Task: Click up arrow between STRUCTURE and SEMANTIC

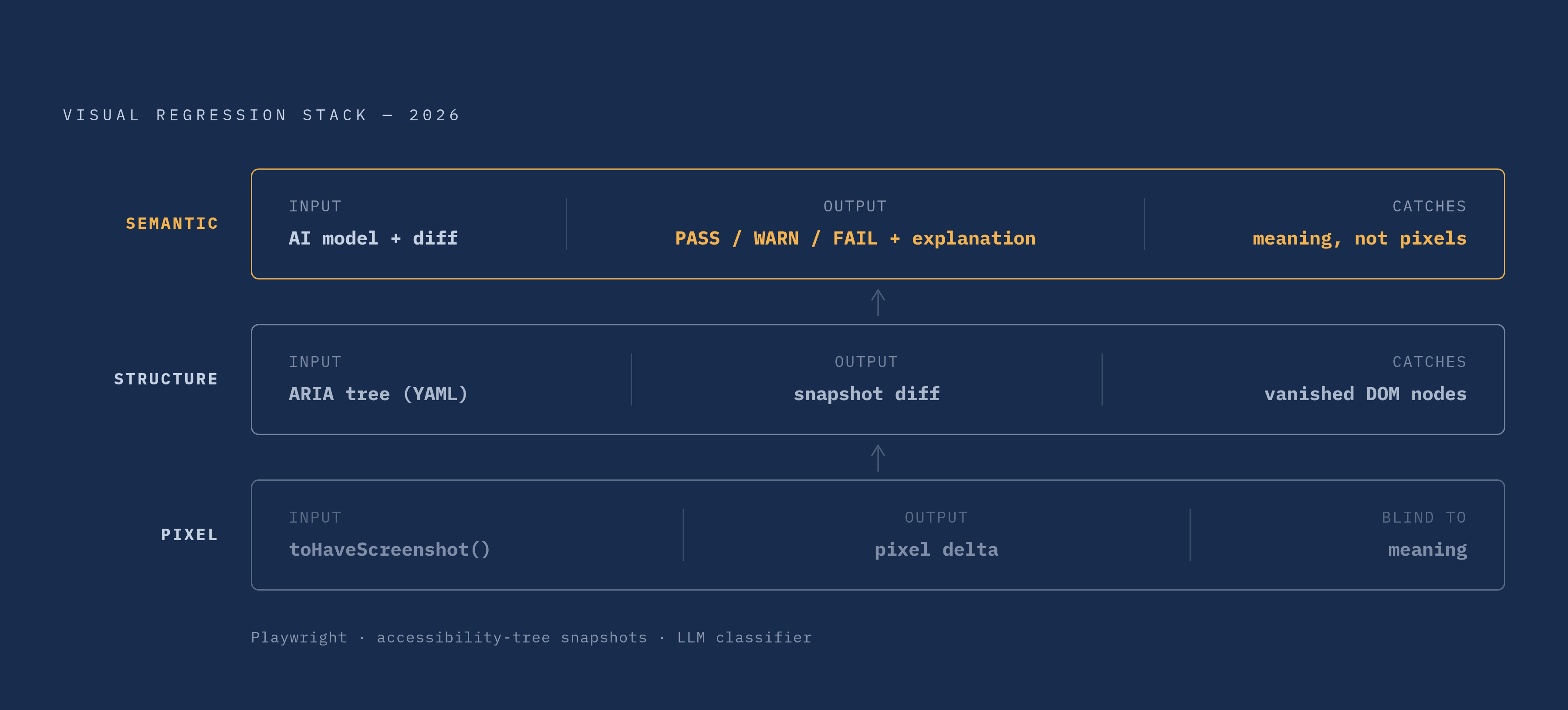Action: [878, 302]
